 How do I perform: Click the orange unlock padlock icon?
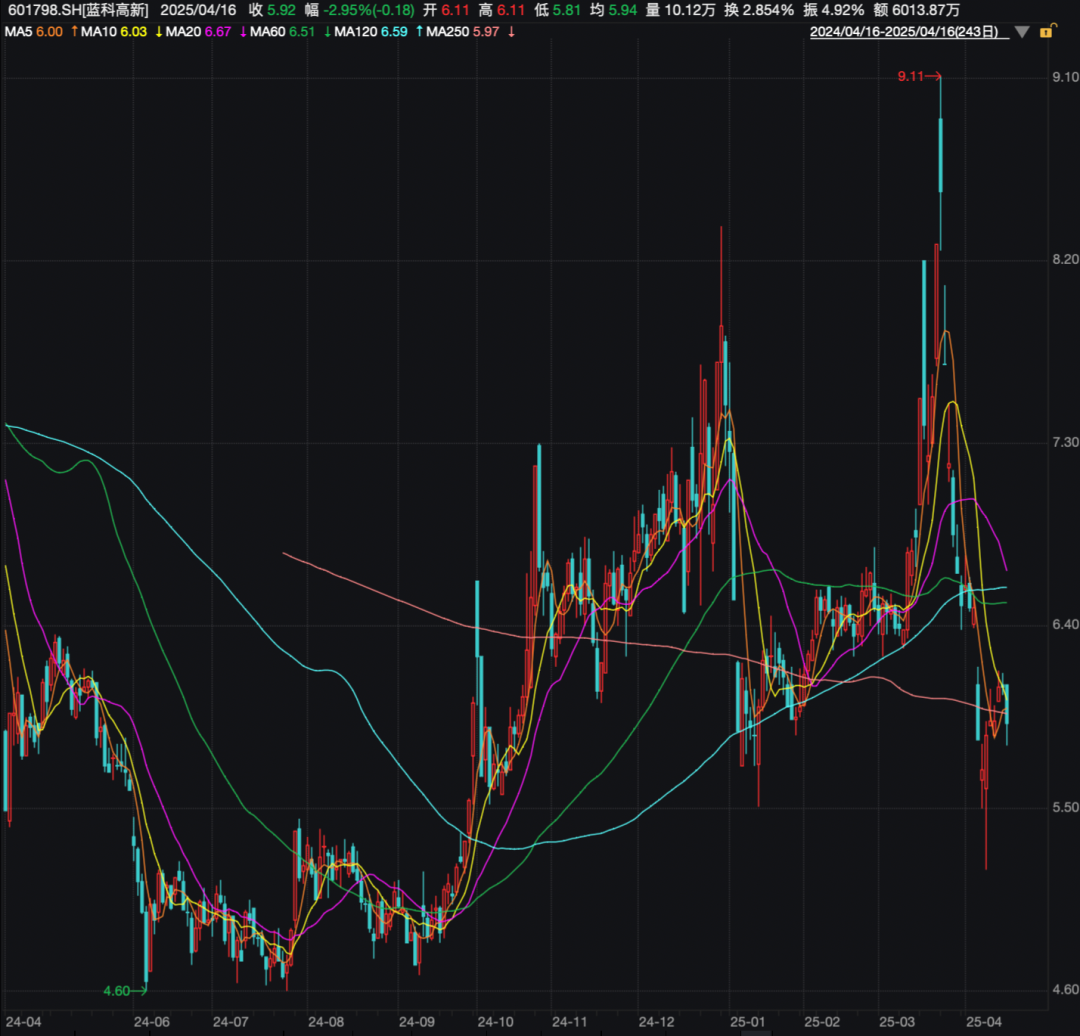point(1046,32)
